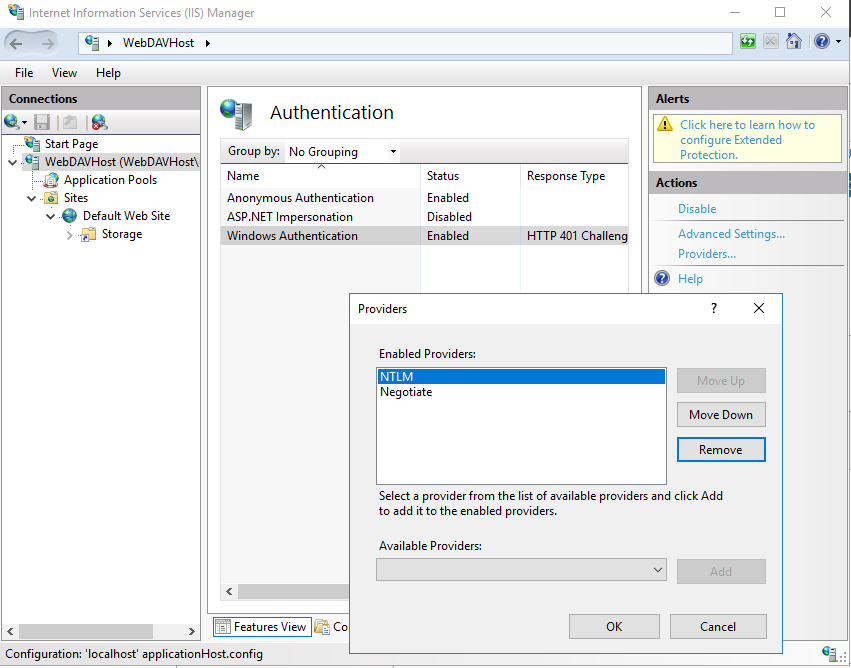Screen dimensions: 851x668
Task: Open the Available Providers combo box
Action: tap(521, 570)
